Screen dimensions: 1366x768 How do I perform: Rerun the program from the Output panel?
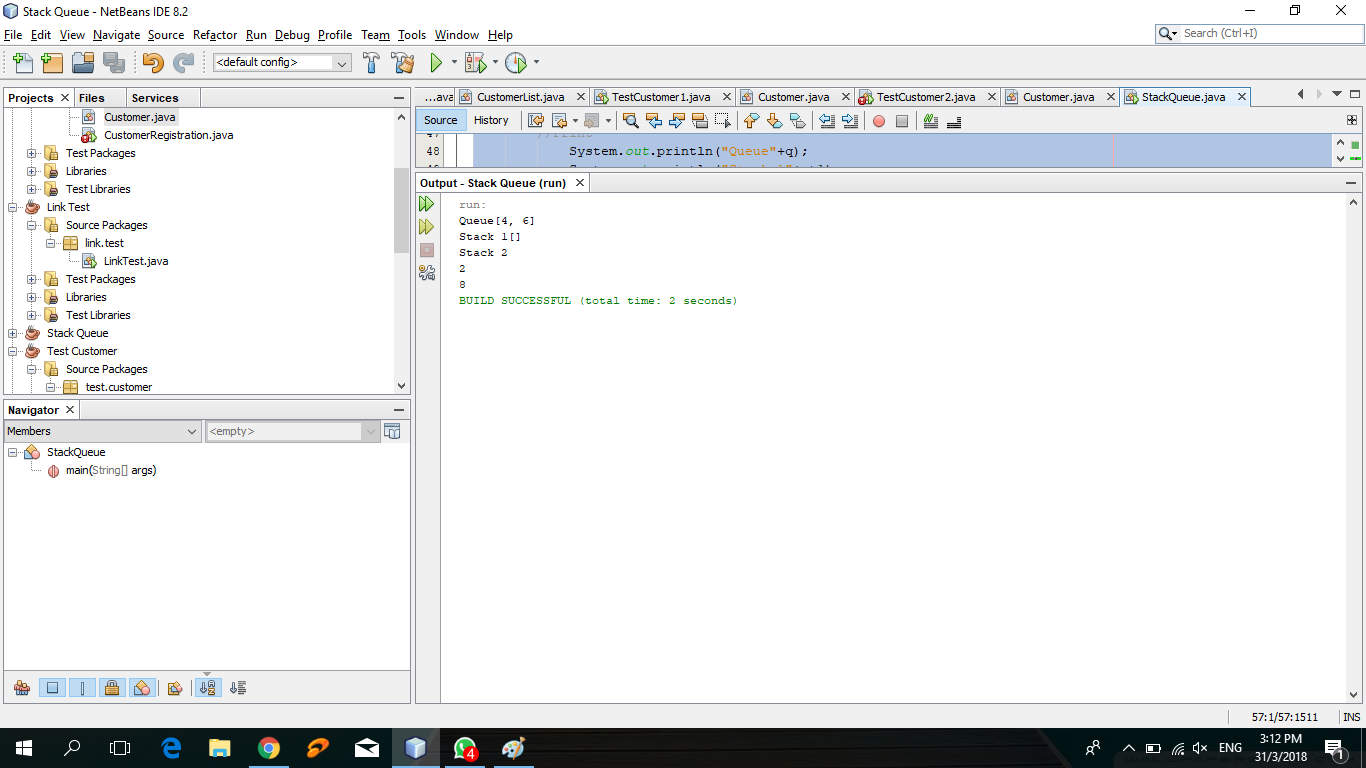click(427, 203)
